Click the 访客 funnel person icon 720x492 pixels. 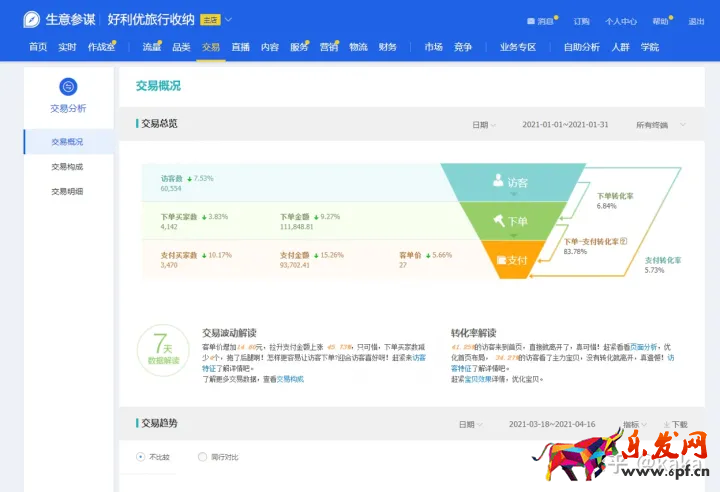tap(498, 182)
